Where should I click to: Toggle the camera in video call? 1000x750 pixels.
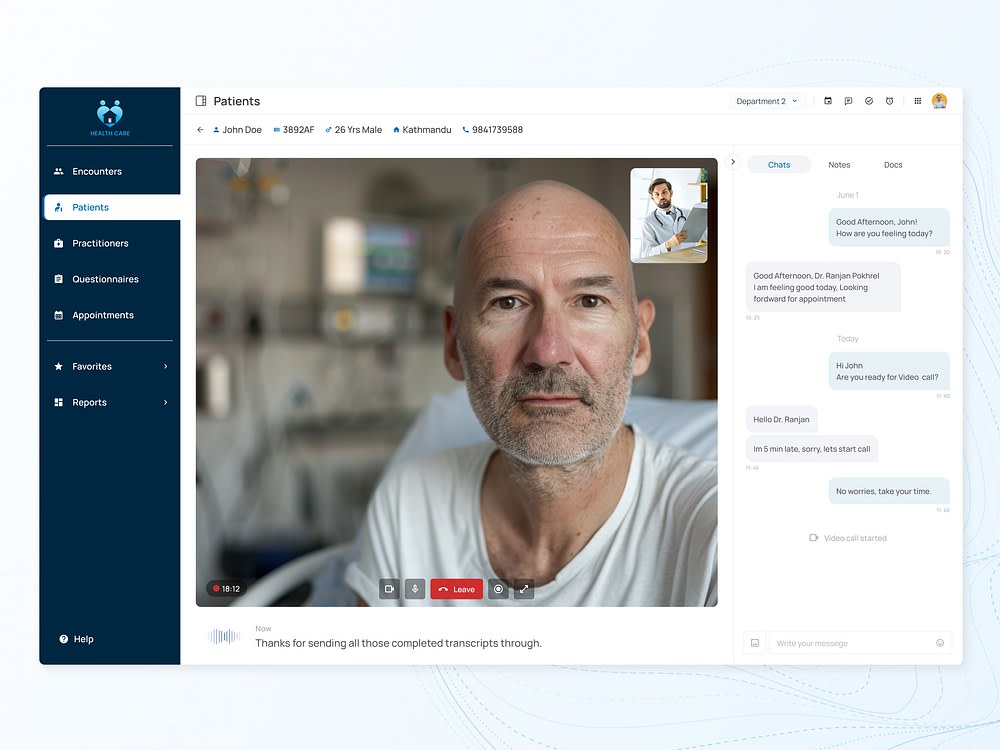(x=389, y=589)
